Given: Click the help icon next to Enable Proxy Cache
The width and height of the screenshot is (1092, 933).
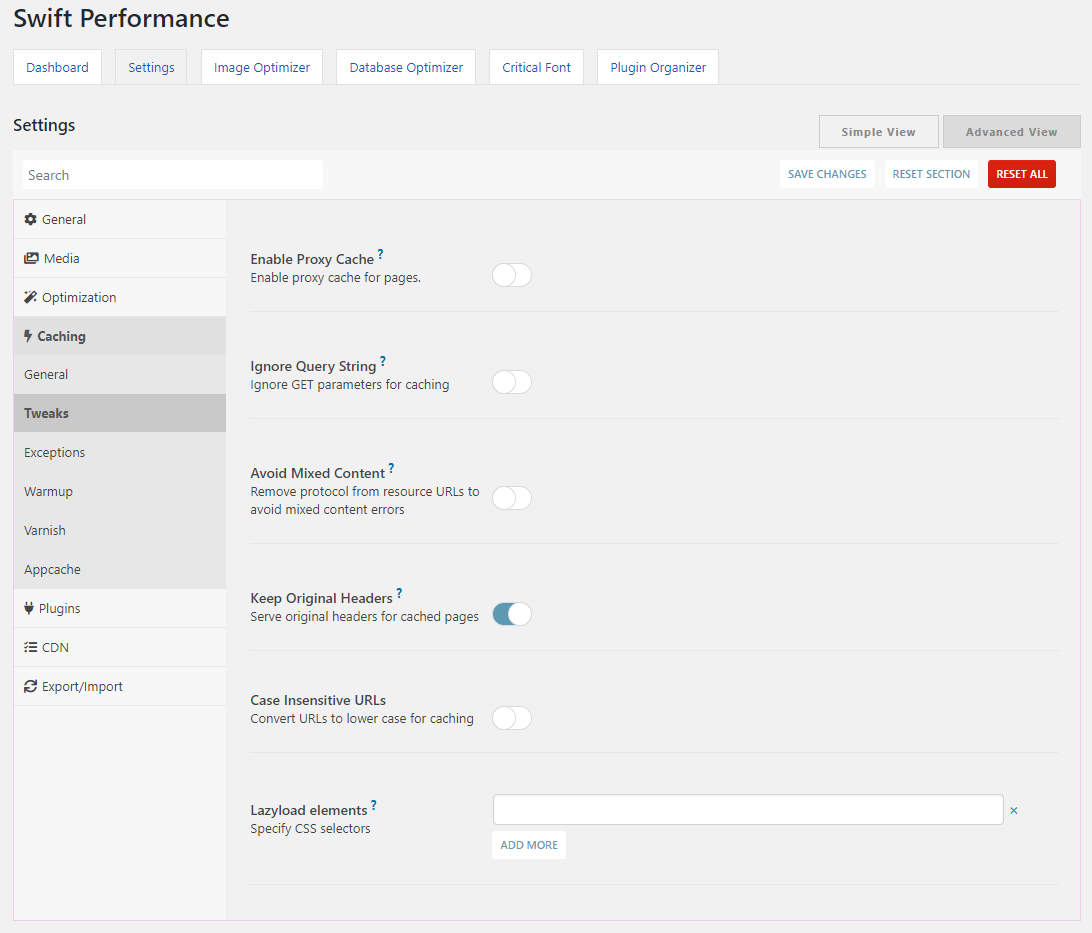Looking at the screenshot, I should point(380,254).
